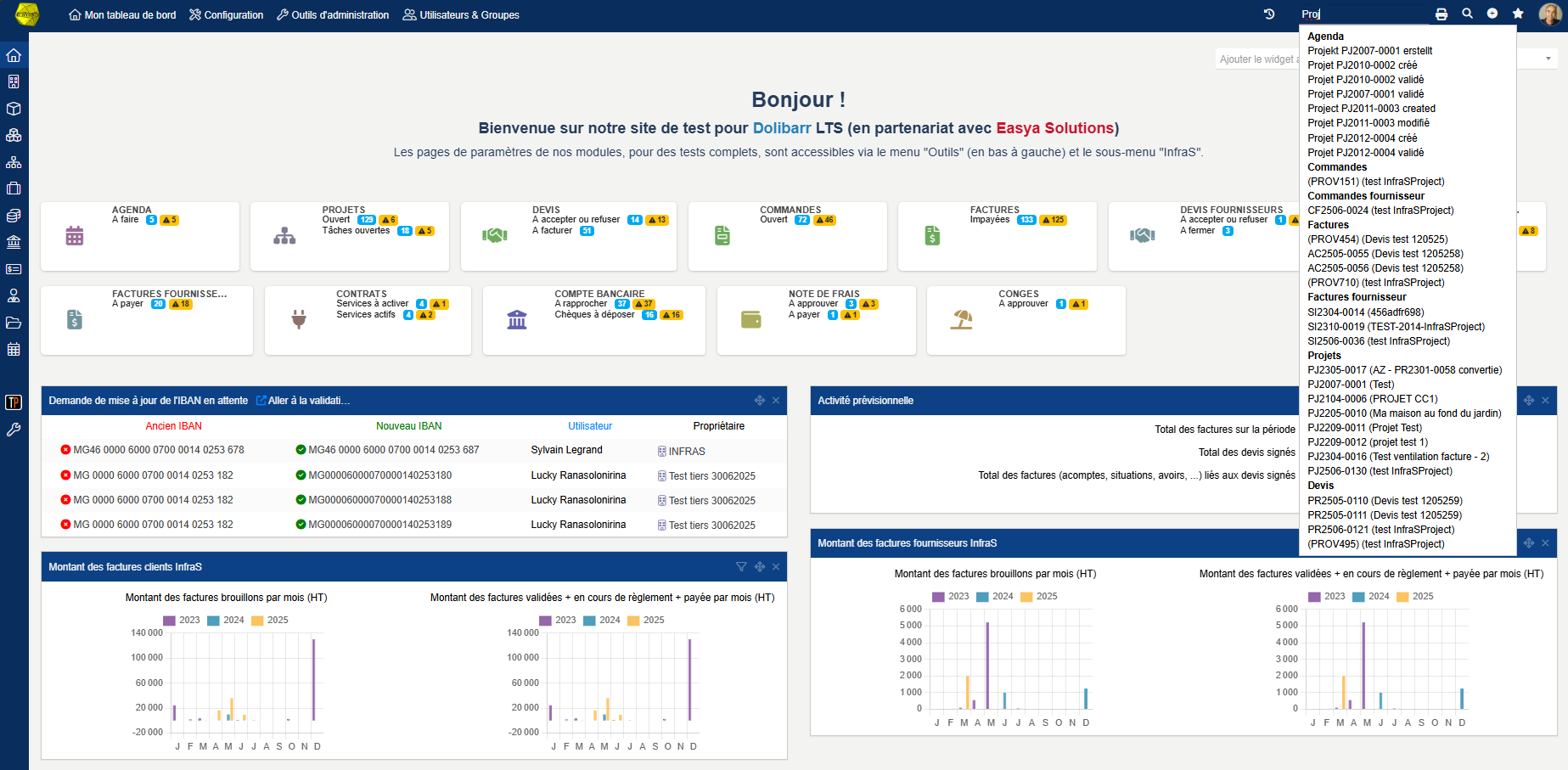
Task: Open the Bank building icon in sidebar
Action: [14, 242]
